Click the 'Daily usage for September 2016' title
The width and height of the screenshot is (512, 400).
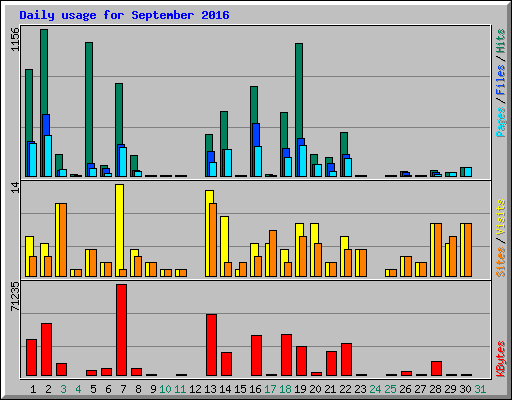click(x=124, y=15)
